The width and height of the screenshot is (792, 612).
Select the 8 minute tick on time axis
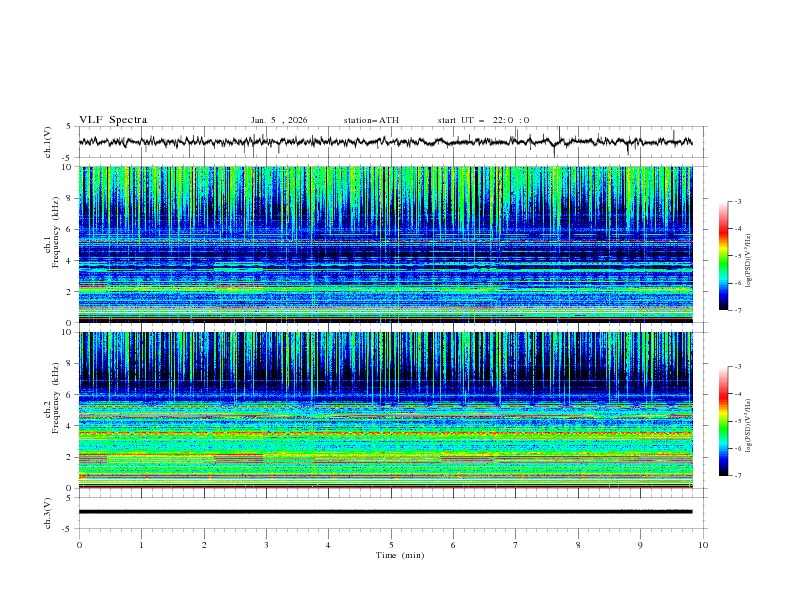[578, 545]
